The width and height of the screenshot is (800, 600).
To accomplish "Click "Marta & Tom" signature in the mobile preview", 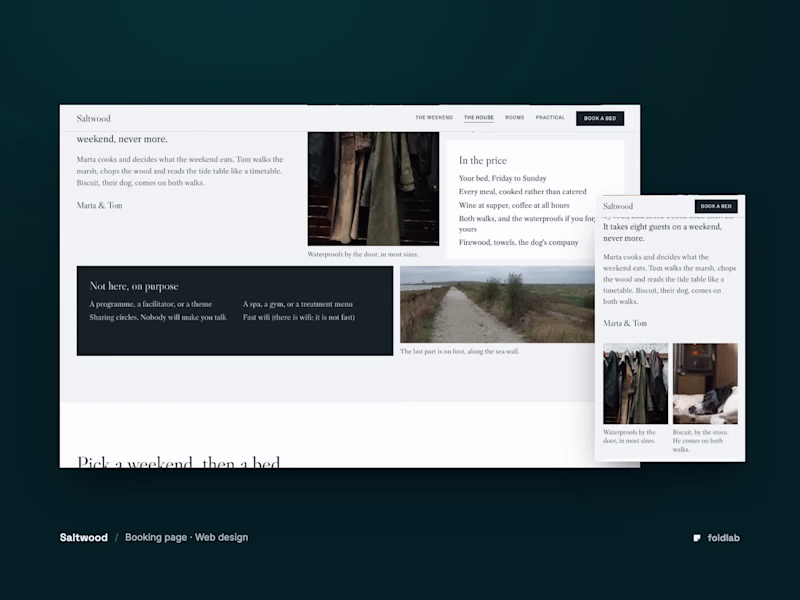I will [x=625, y=323].
